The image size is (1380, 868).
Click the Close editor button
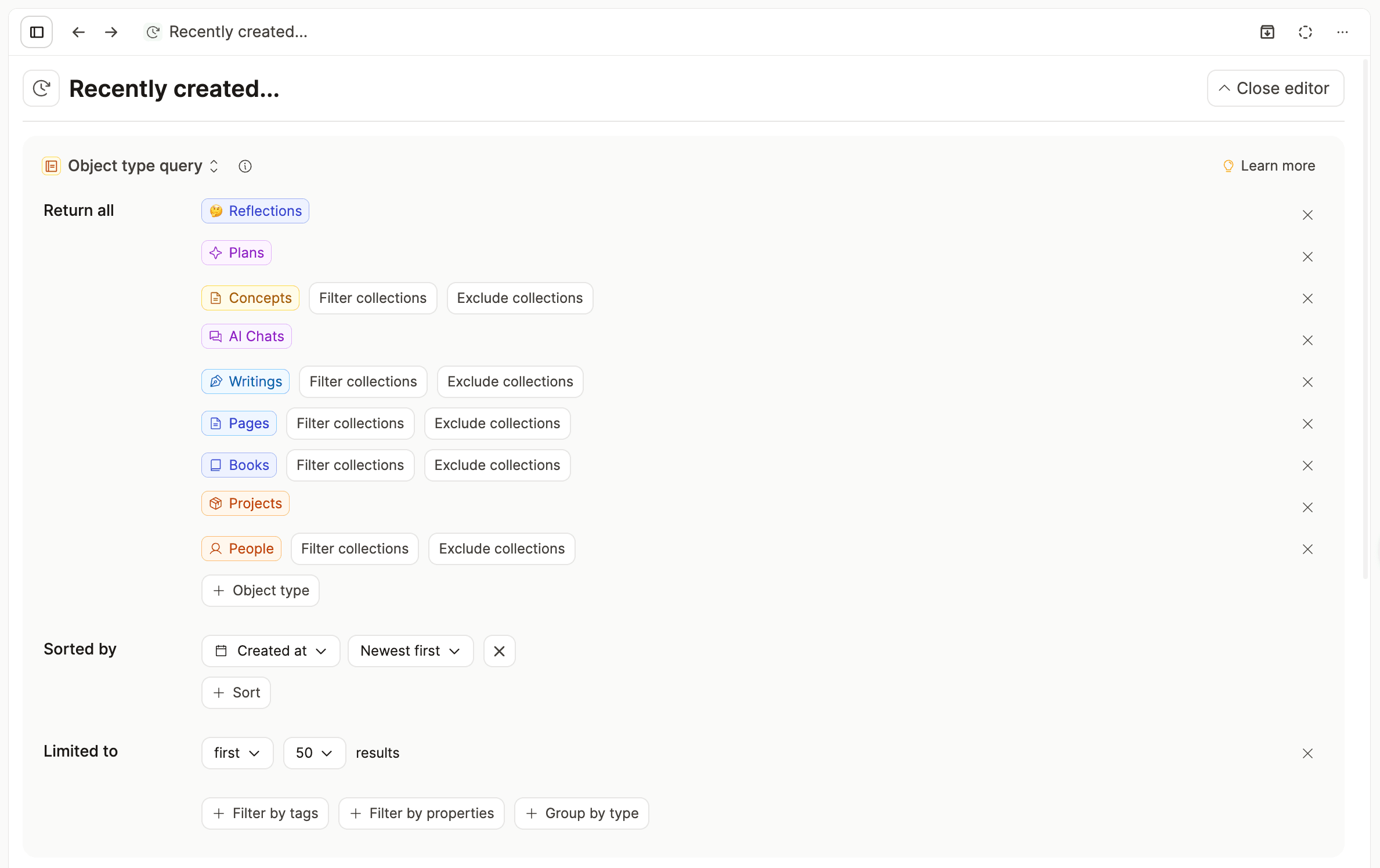coord(1275,88)
